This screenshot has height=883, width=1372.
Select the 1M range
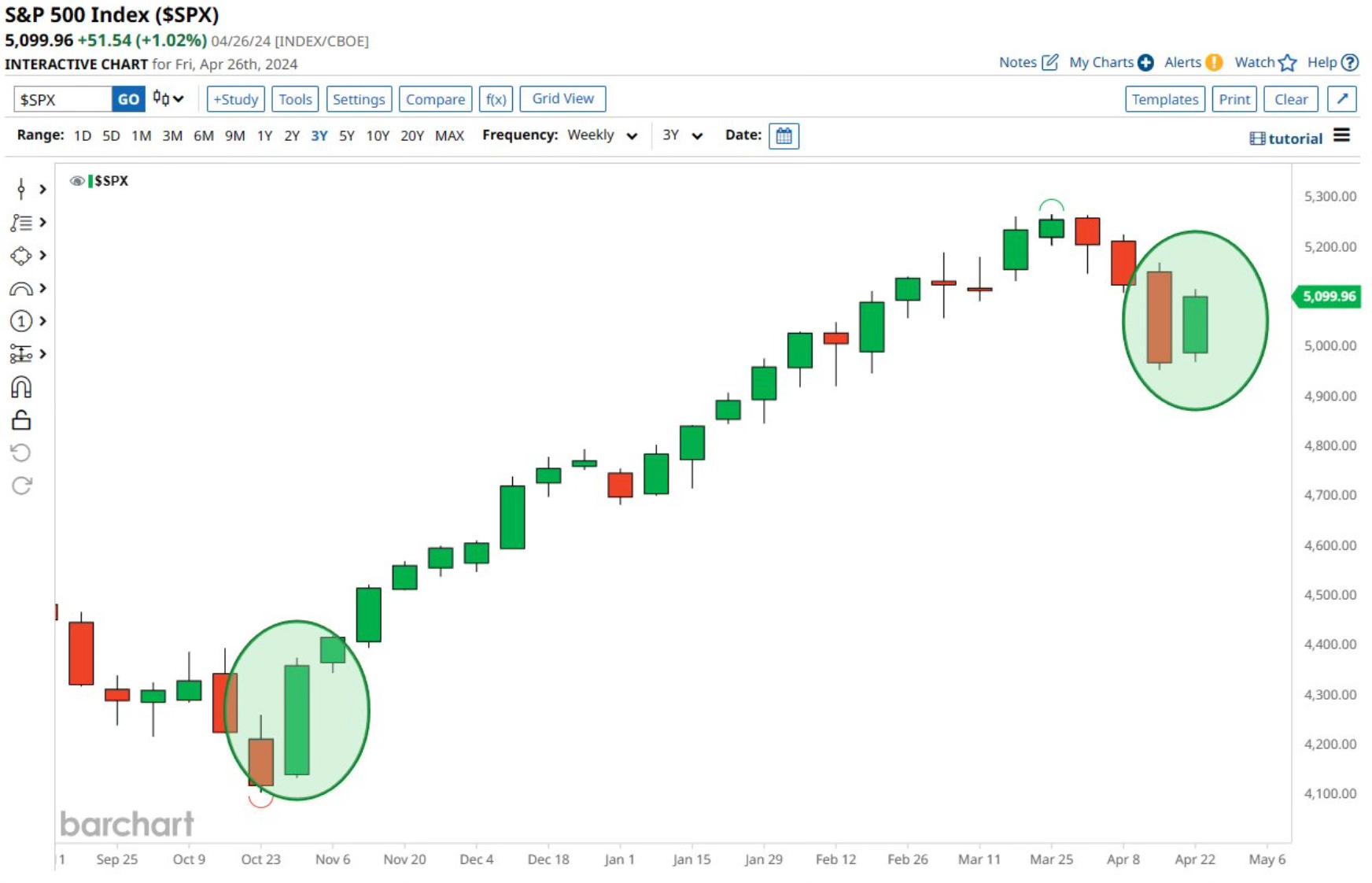(142, 135)
